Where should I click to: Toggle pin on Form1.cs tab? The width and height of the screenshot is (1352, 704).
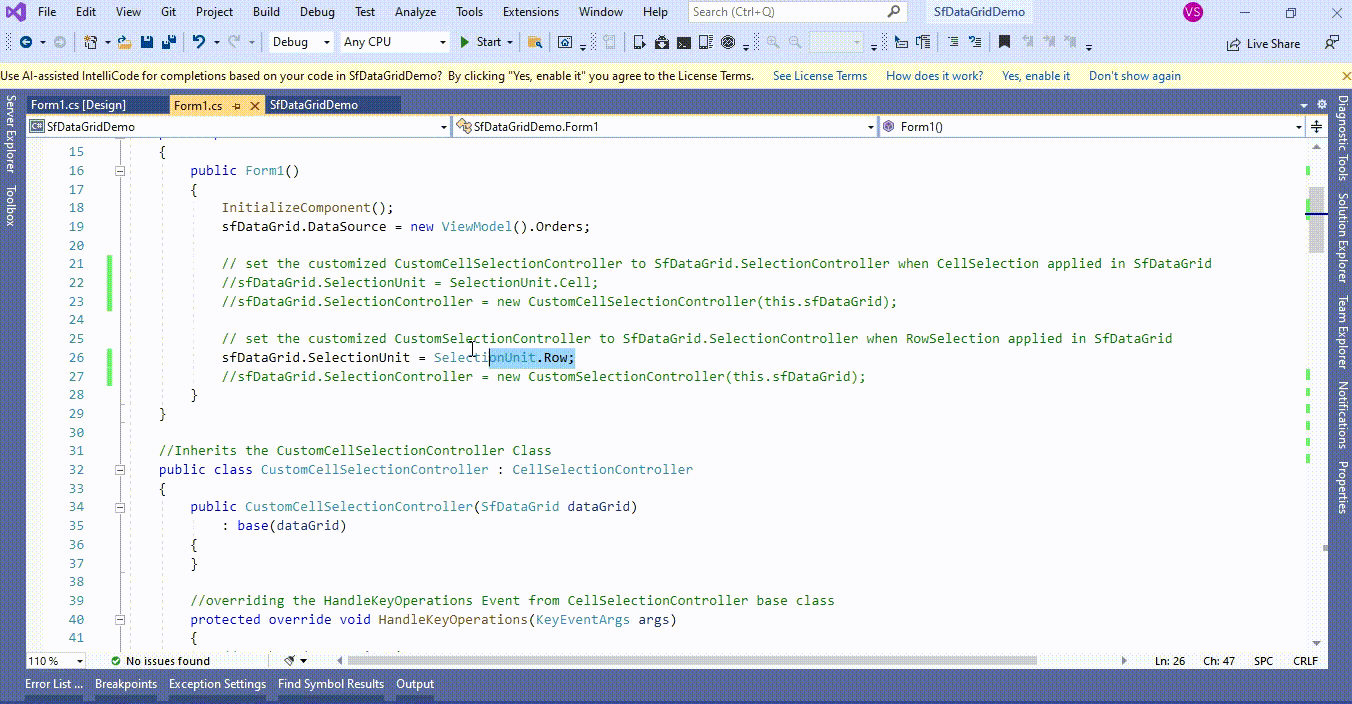click(x=236, y=105)
